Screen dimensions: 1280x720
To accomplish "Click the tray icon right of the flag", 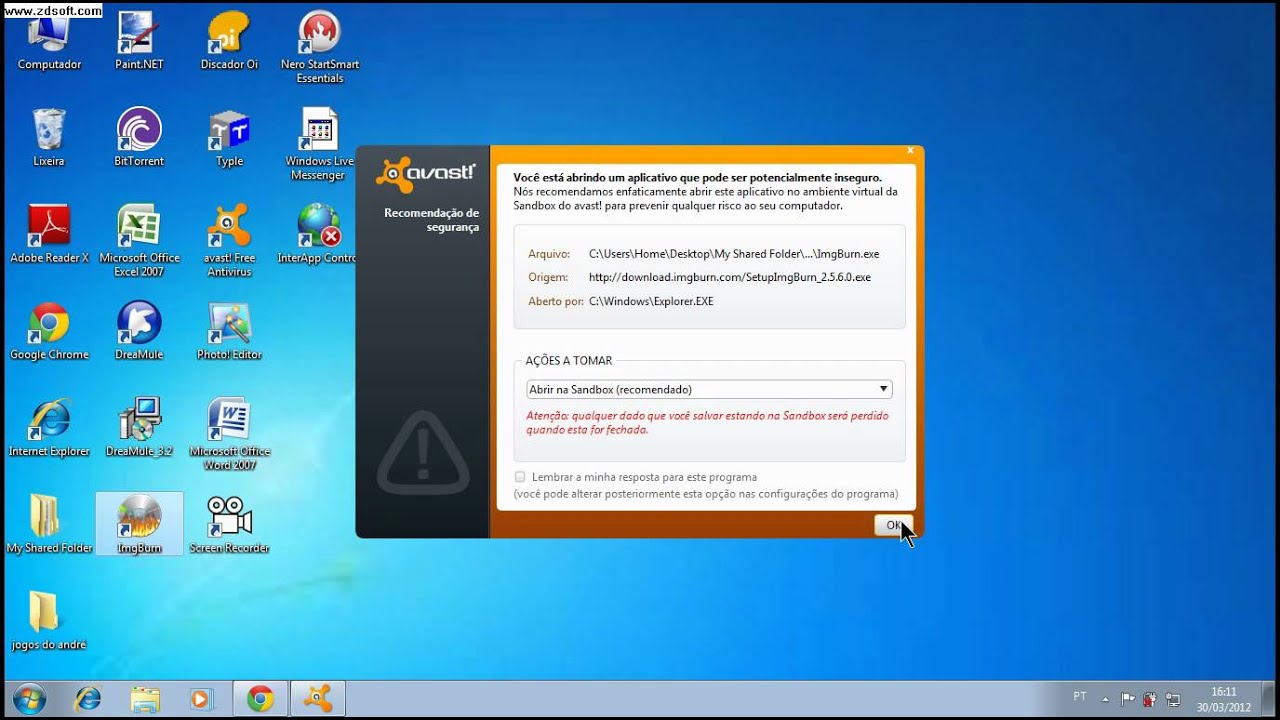I will (1150, 698).
